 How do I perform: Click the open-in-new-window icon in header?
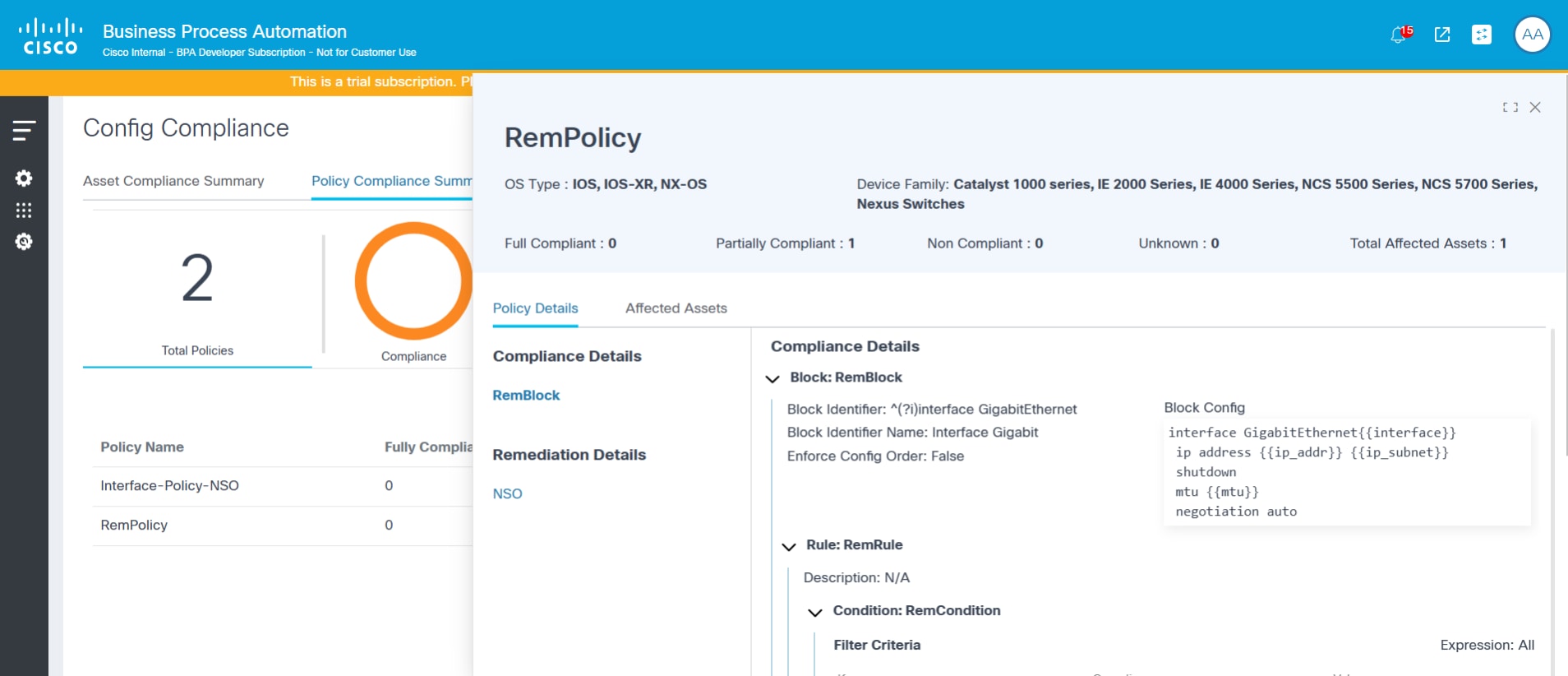coord(1441,35)
